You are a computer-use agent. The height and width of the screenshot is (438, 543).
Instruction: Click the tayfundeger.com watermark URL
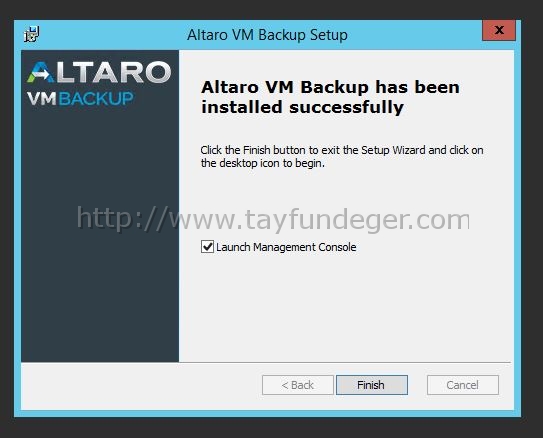tap(273, 219)
